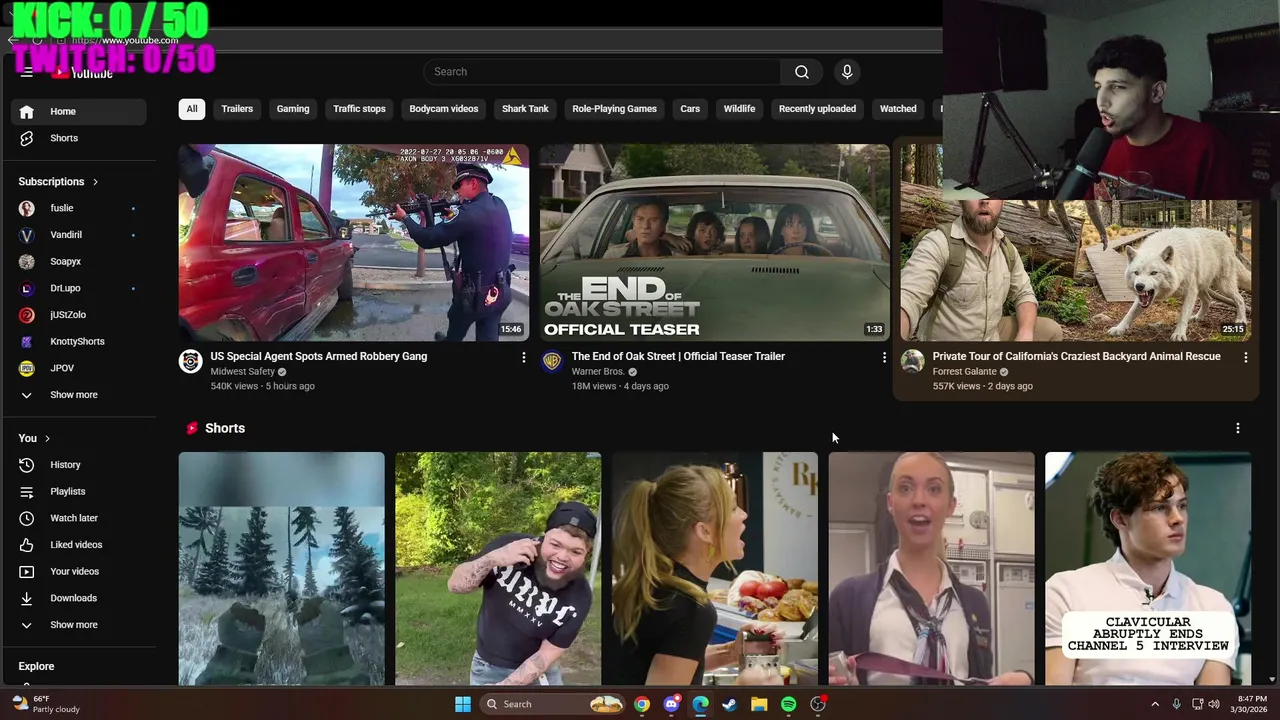Select the Bodycam videos filter chip
This screenshot has width=1280, height=720.
[x=444, y=109]
